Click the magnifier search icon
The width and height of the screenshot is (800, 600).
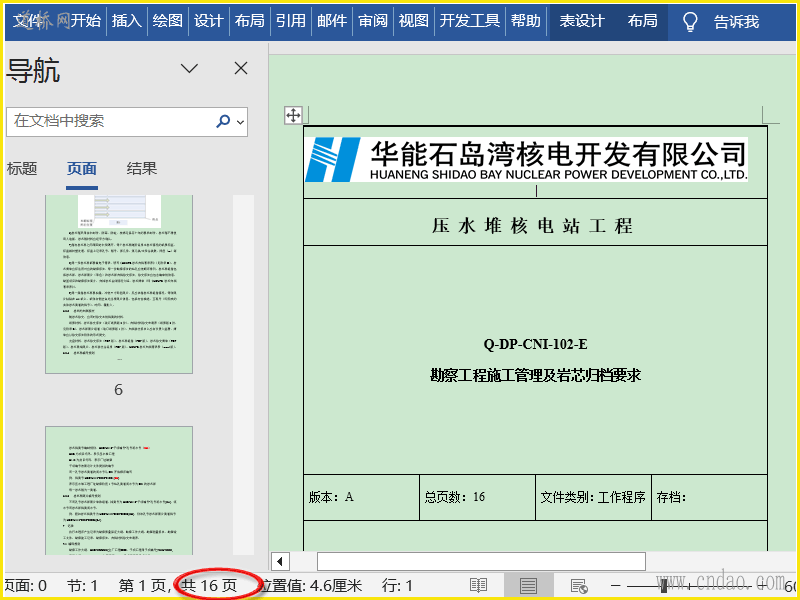[x=223, y=121]
